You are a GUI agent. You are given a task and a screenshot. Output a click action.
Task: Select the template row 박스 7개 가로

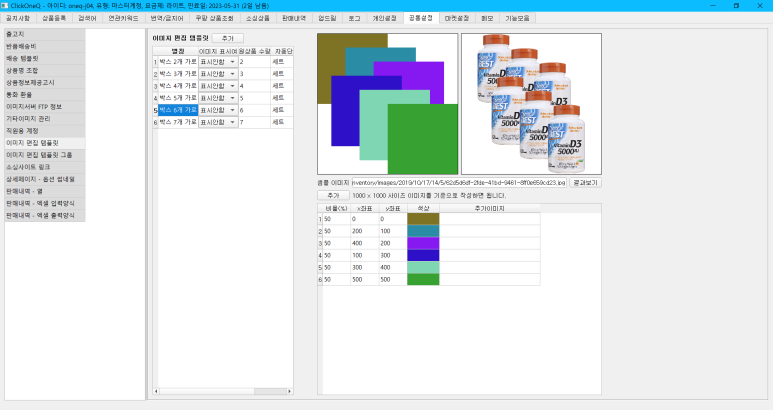[x=178, y=122]
